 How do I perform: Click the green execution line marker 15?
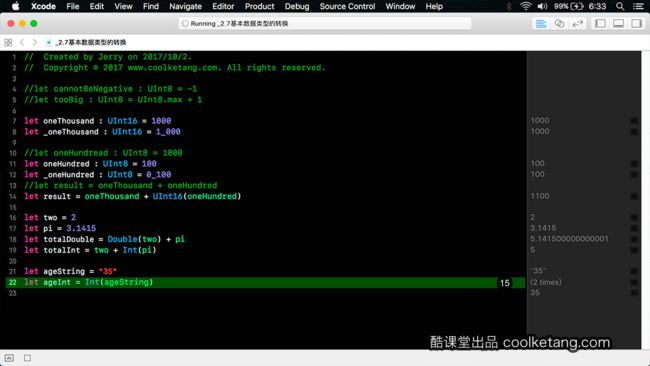504,283
